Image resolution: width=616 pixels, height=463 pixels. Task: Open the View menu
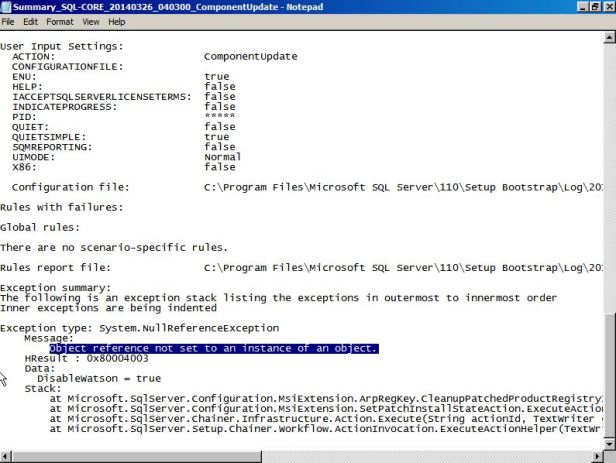click(x=91, y=22)
